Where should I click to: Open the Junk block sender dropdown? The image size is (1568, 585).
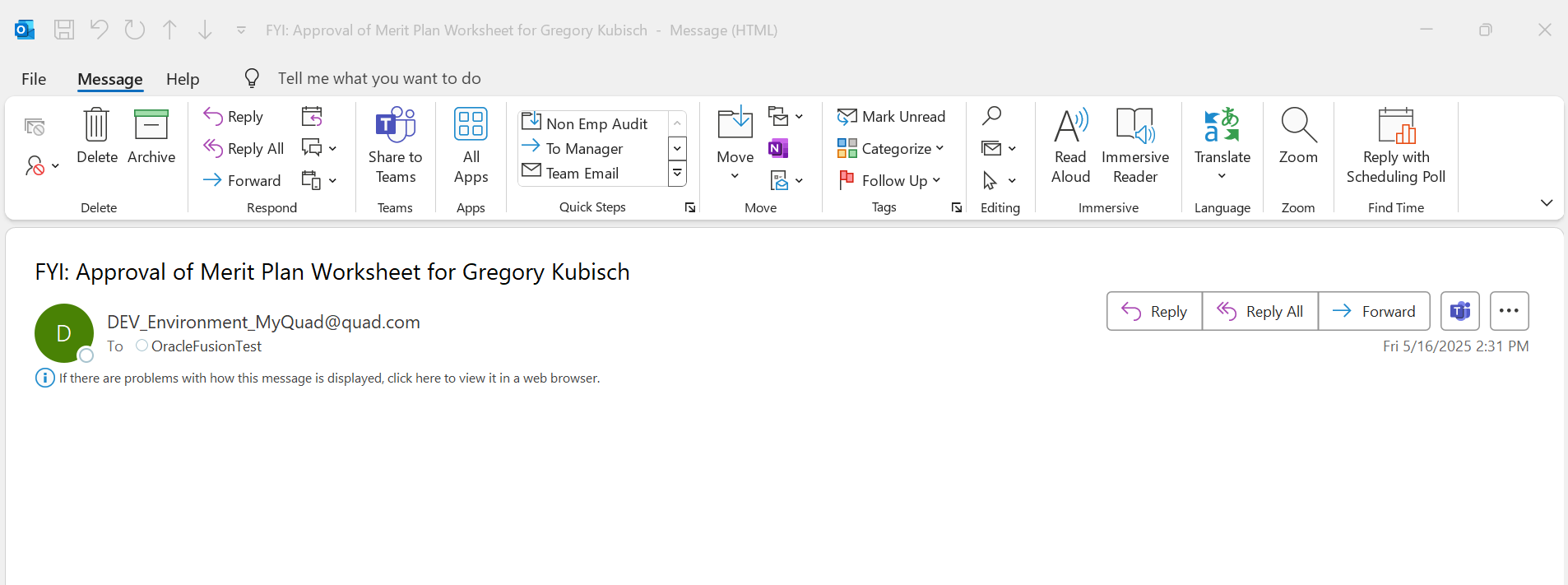click(x=42, y=166)
